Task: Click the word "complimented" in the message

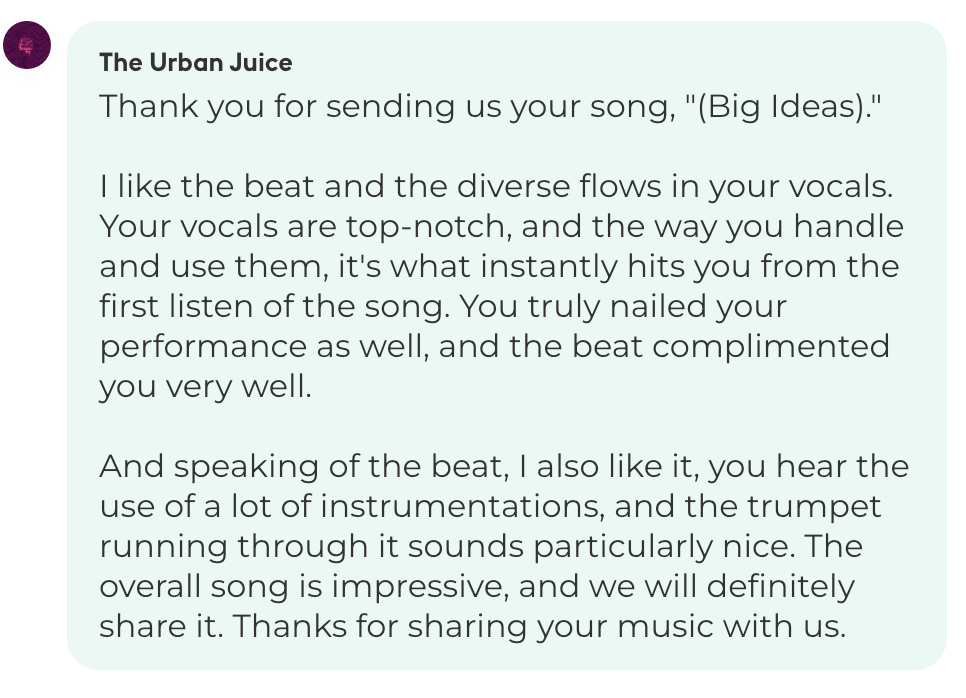Action: [771, 347]
